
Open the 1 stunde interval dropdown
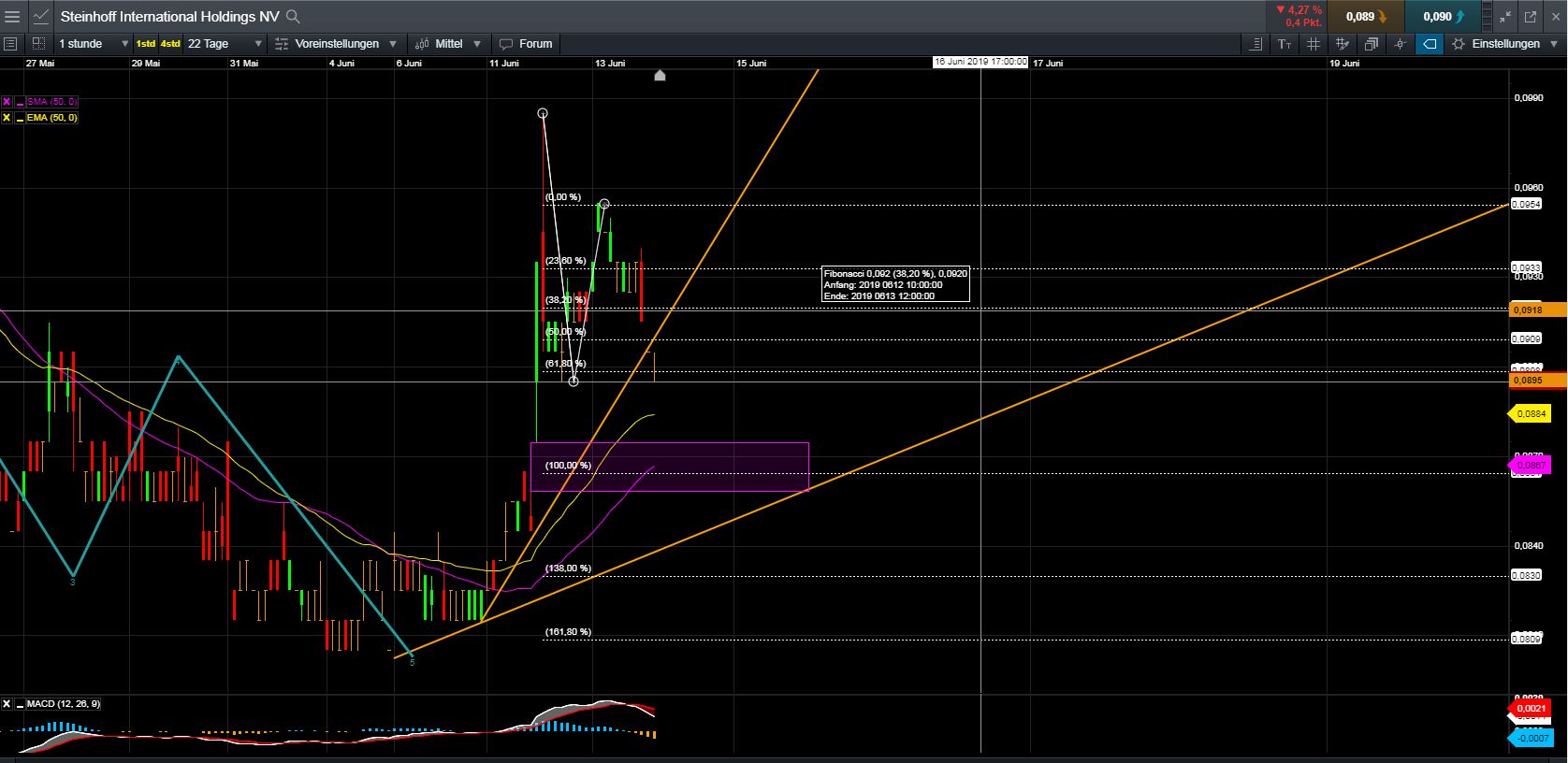point(93,43)
